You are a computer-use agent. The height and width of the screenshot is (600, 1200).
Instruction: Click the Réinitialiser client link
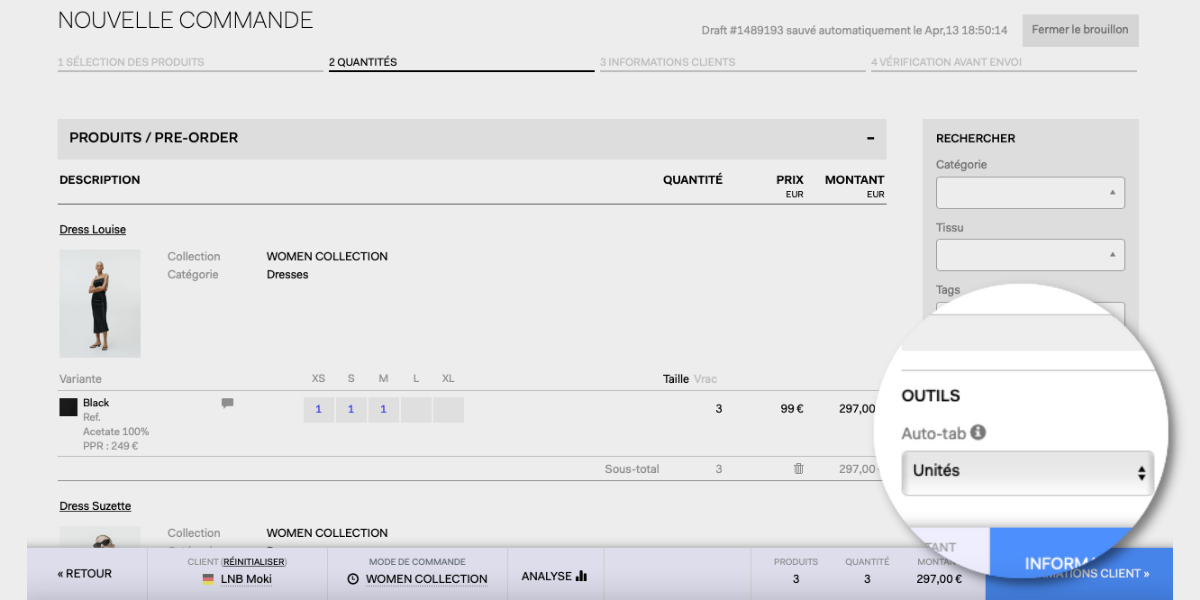pyautogui.click(x=254, y=562)
